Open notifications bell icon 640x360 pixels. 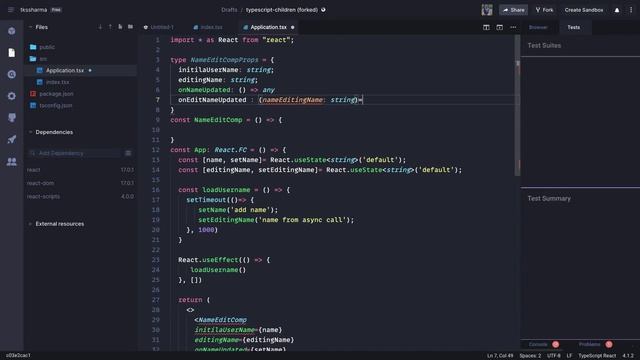[617, 10]
